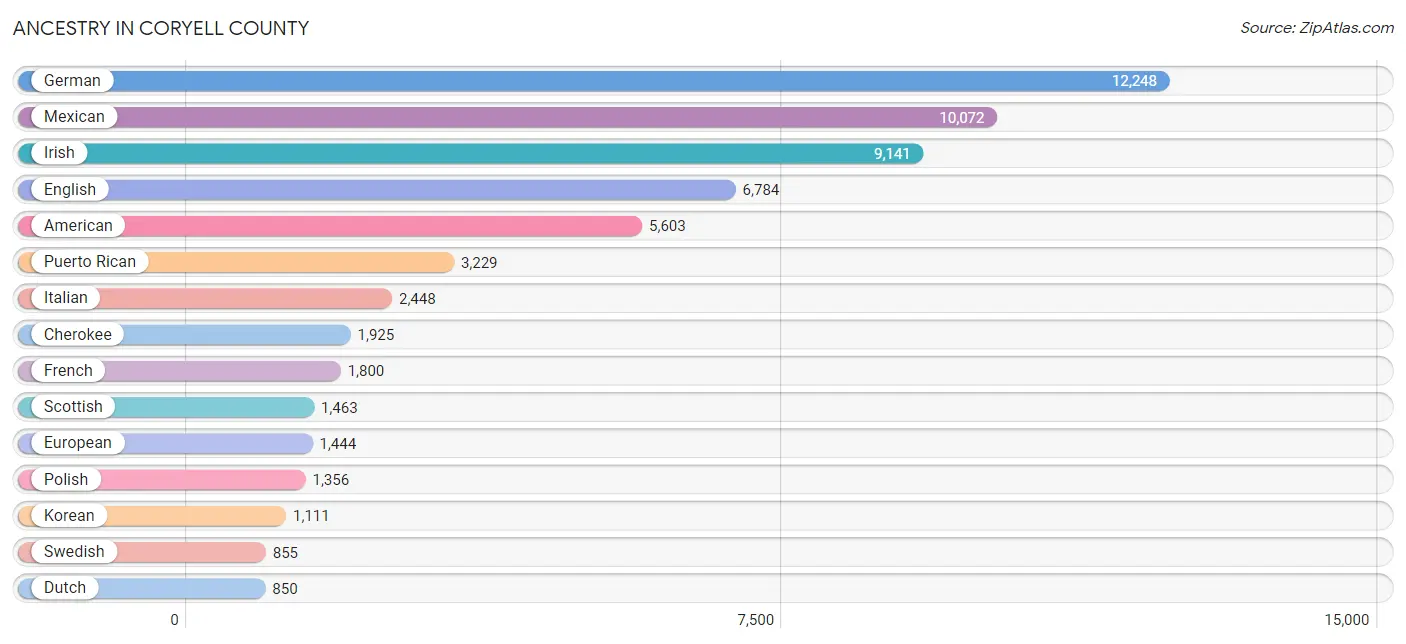The image size is (1406, 644).
Task: Click the Scottish value 1,463
Action: [x=339, y=408]
